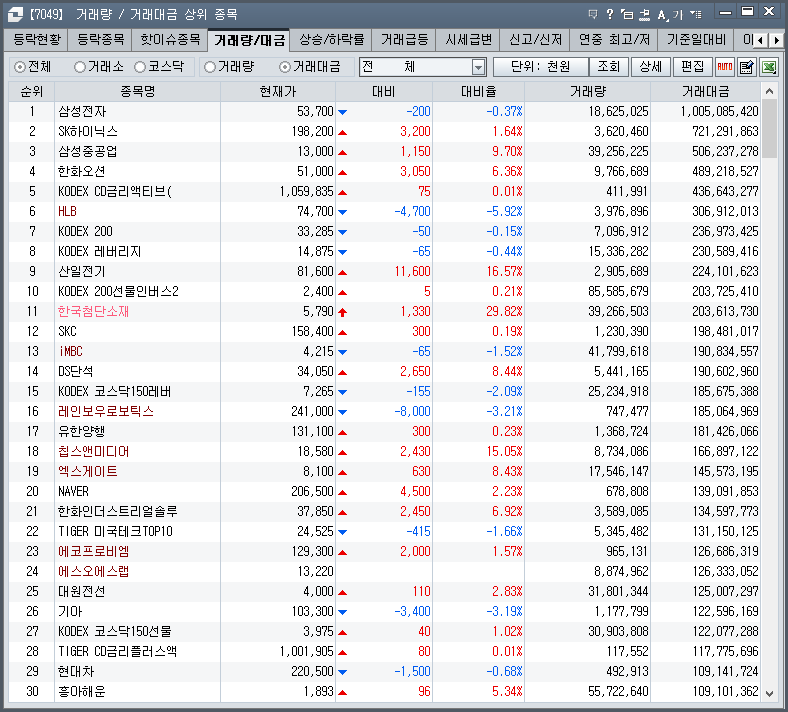Select NAVER stock name

point(73,491)
